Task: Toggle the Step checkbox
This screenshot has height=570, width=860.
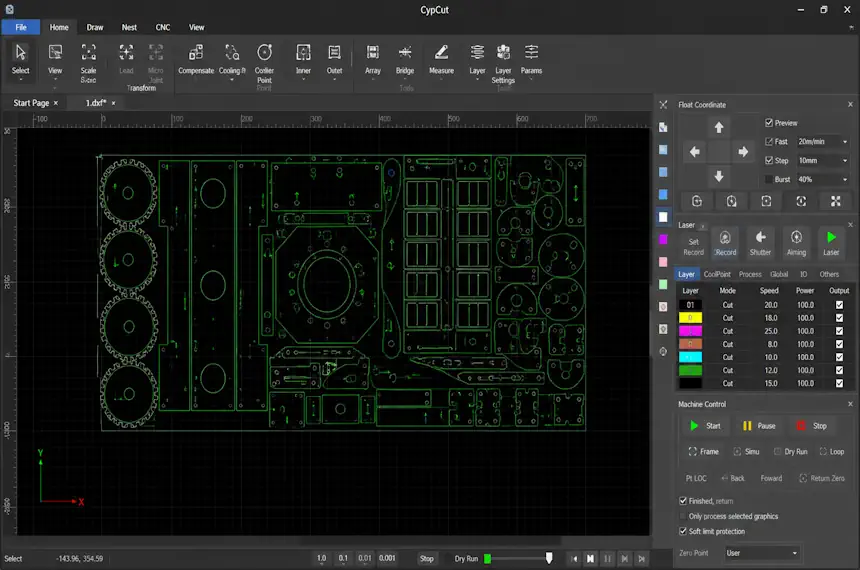Action: [769, 160]
